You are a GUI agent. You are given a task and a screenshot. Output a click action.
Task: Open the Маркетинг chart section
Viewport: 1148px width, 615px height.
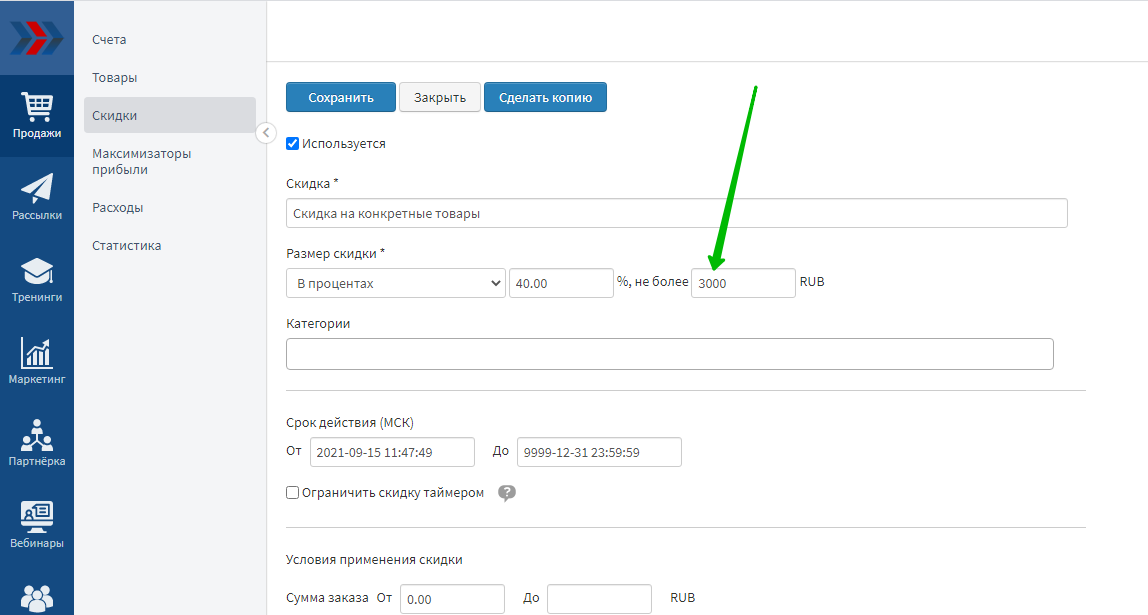click(x=37, y=361)
